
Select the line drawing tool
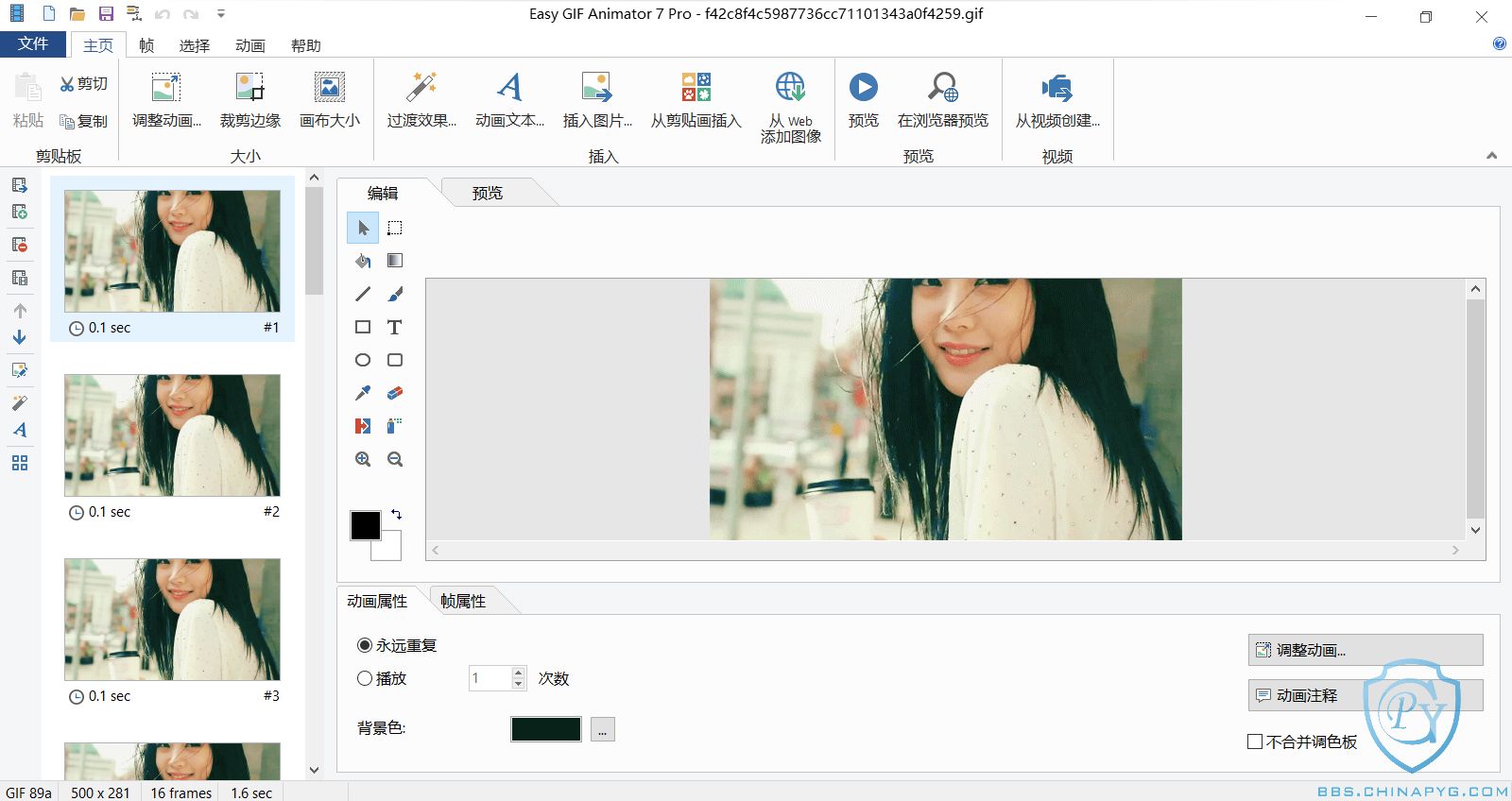click(363, 294)
